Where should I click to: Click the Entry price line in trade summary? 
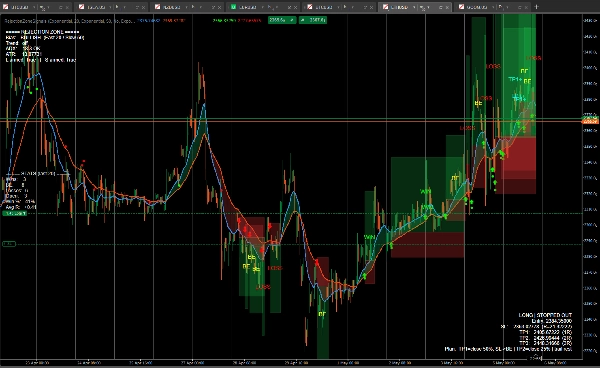[x=552, y=321]
